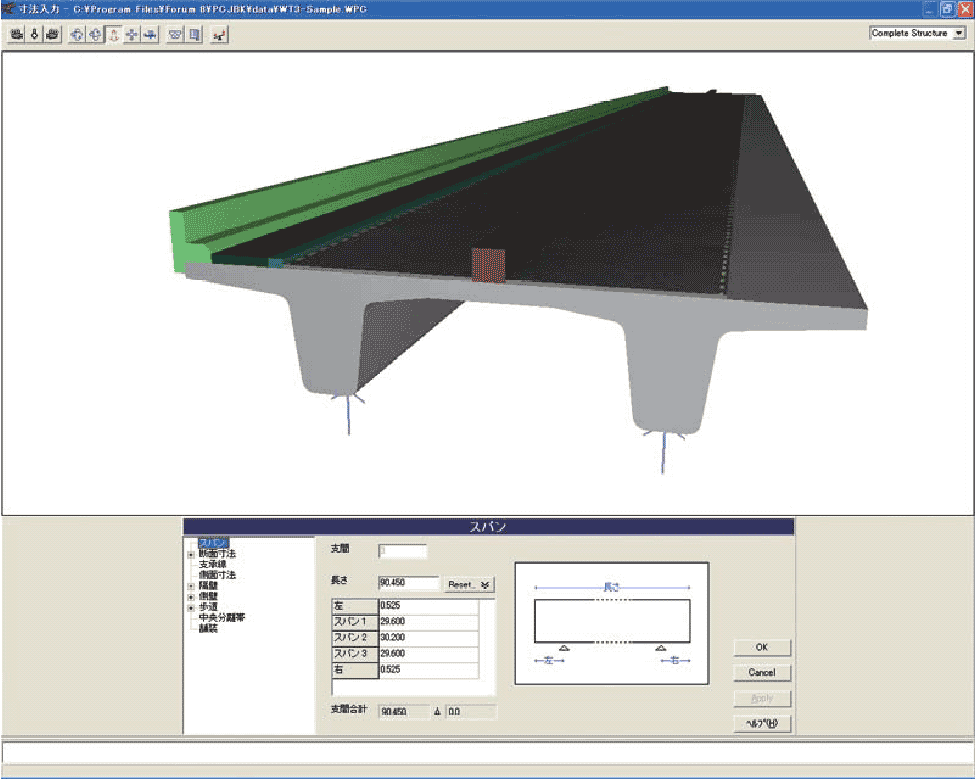Click the horizontal move tool icon
The image size is (976, 780).
tap(150, 35)
